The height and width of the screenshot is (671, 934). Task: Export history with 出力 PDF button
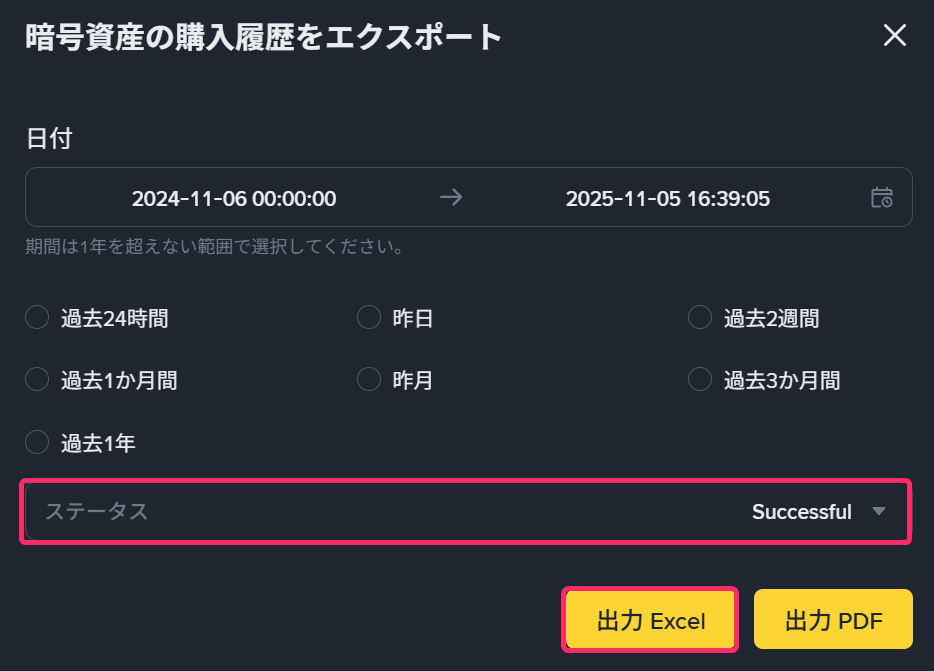833,621
